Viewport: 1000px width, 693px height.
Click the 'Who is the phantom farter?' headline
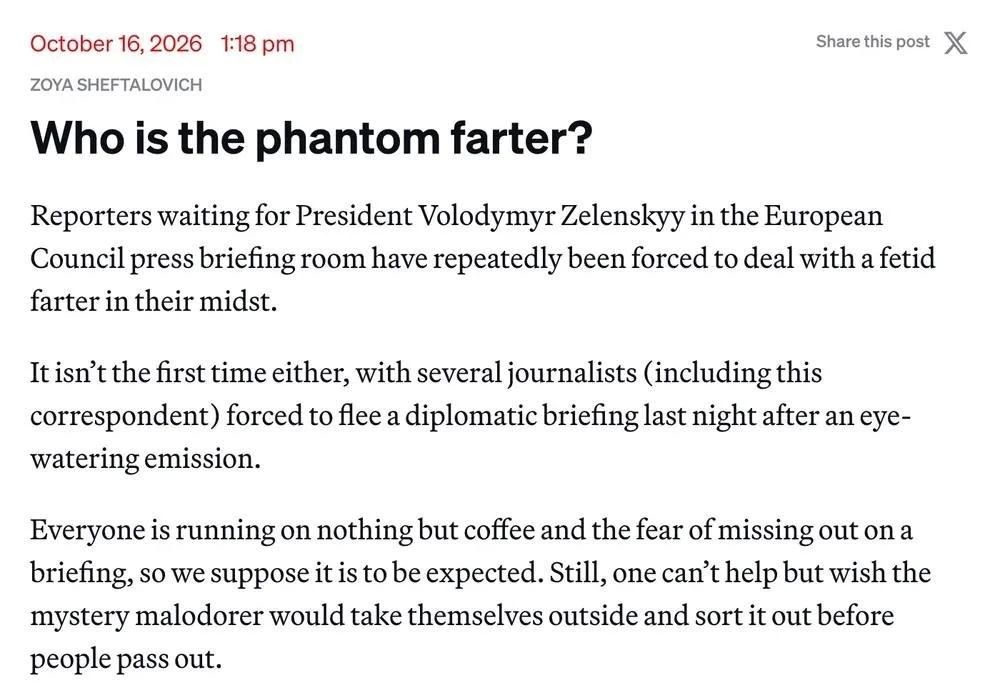click(x=311, y=137)
